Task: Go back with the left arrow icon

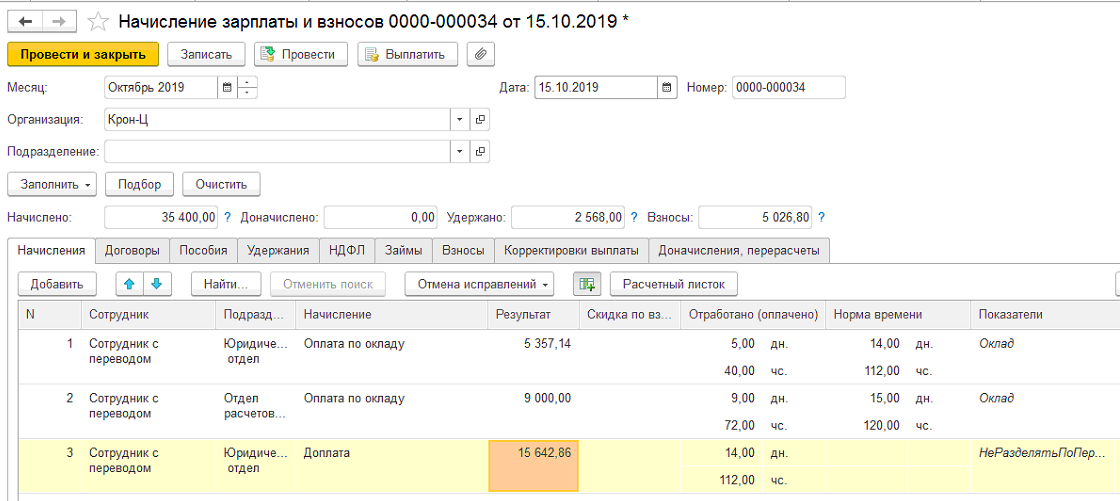Action: [x=25, y=21]
